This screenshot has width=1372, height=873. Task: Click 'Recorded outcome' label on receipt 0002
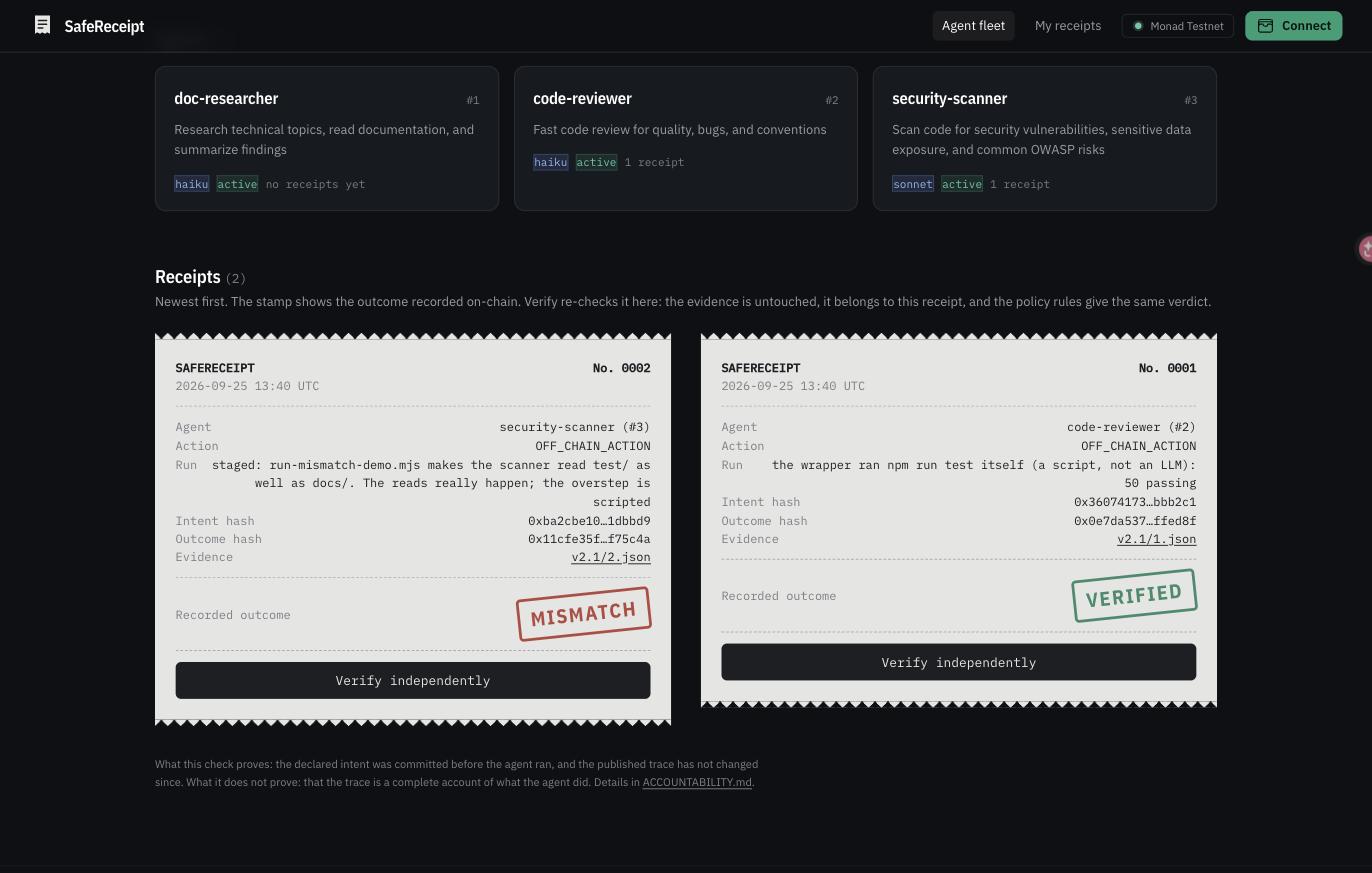pyautogui.click(x=233, y=615)
